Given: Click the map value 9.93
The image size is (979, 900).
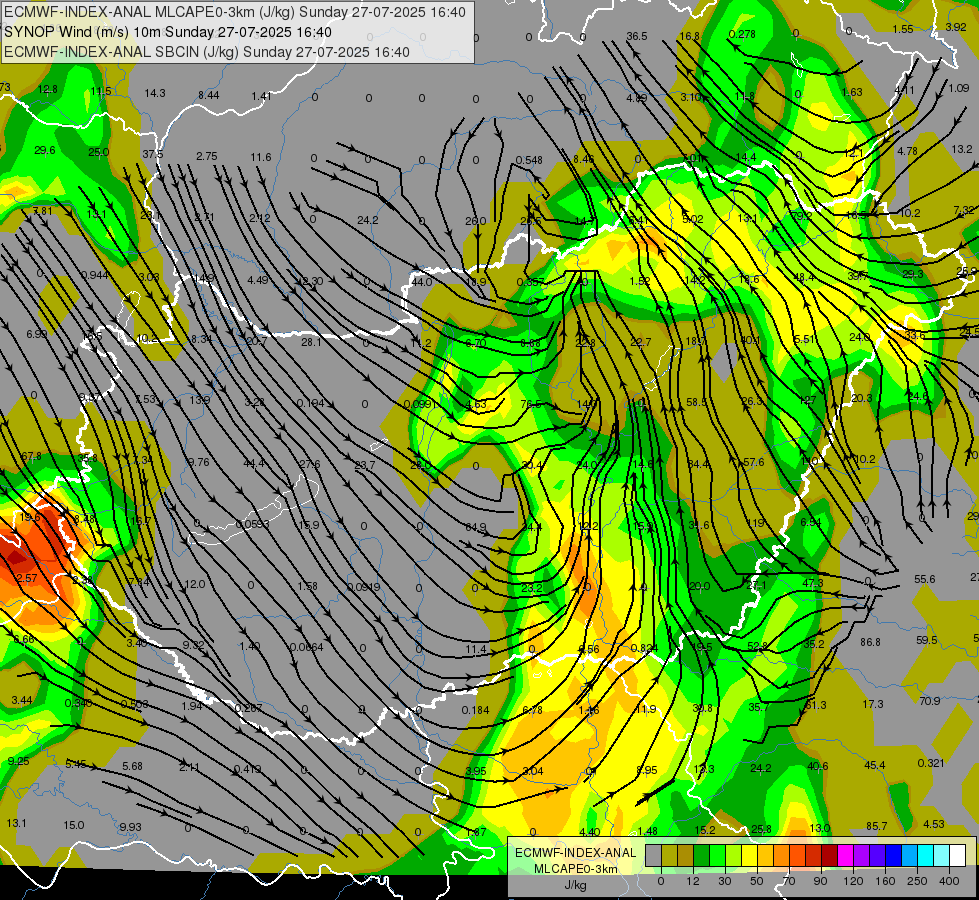Looking at the screenshot, I should [130, 827].
